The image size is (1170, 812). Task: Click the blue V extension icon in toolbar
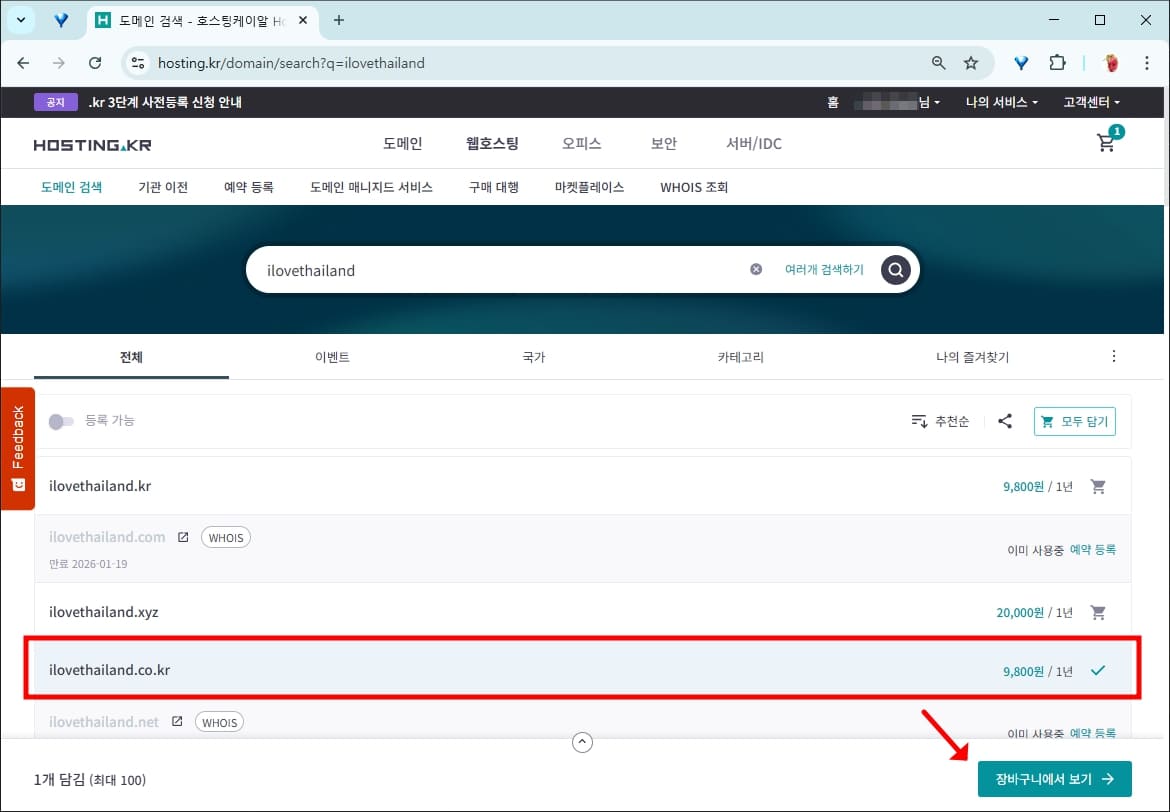tap(1022, 63)
